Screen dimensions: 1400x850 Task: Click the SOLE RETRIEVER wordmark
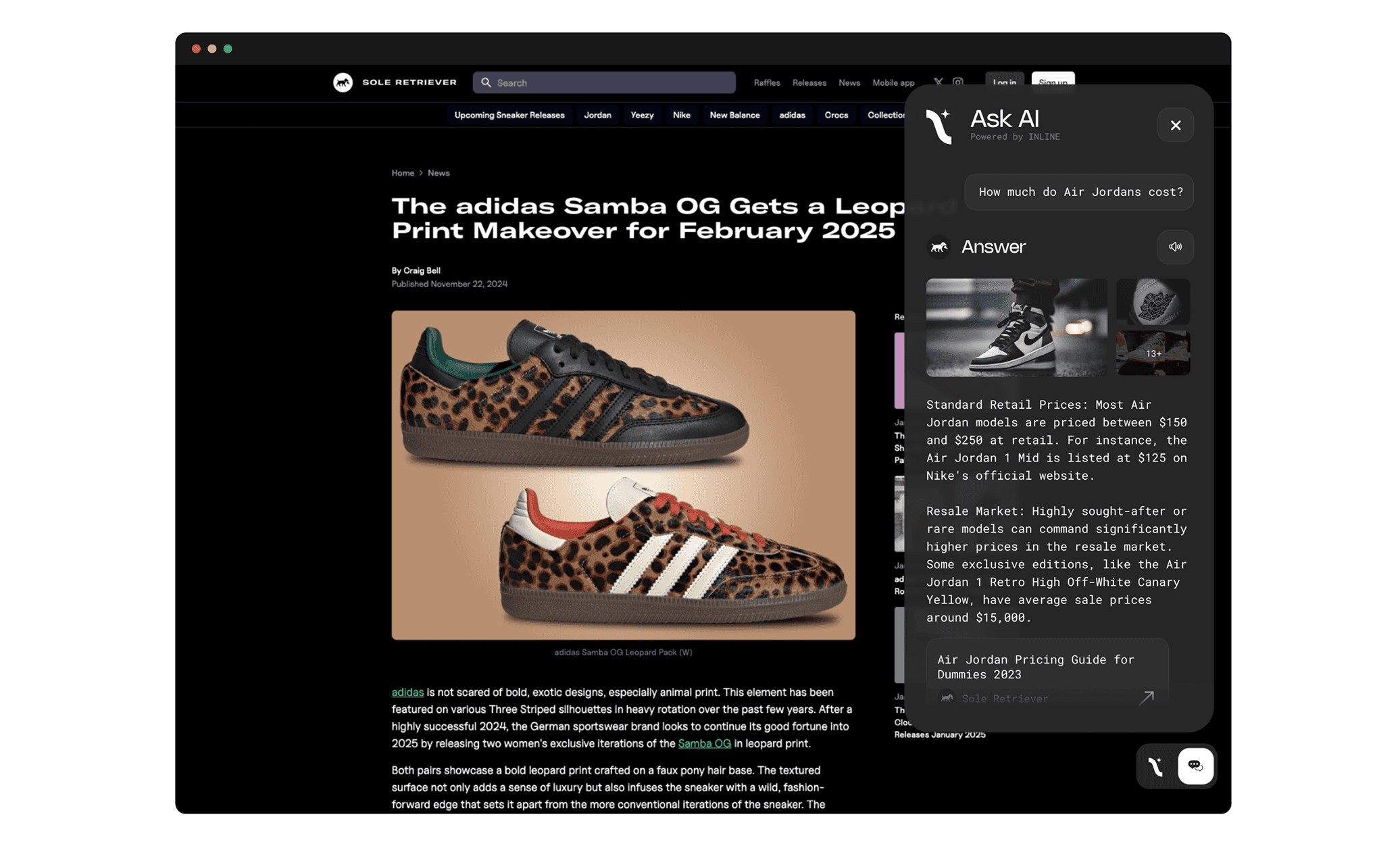(x=409, y=82)
